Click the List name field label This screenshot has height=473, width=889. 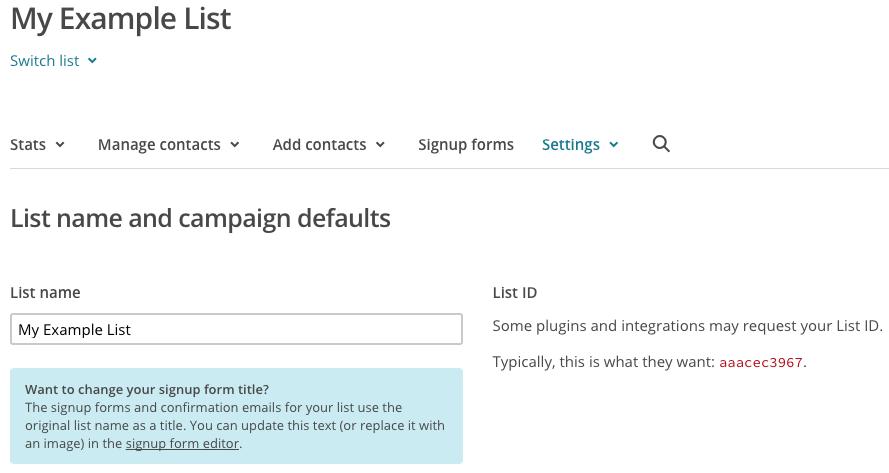coord(45,293)
